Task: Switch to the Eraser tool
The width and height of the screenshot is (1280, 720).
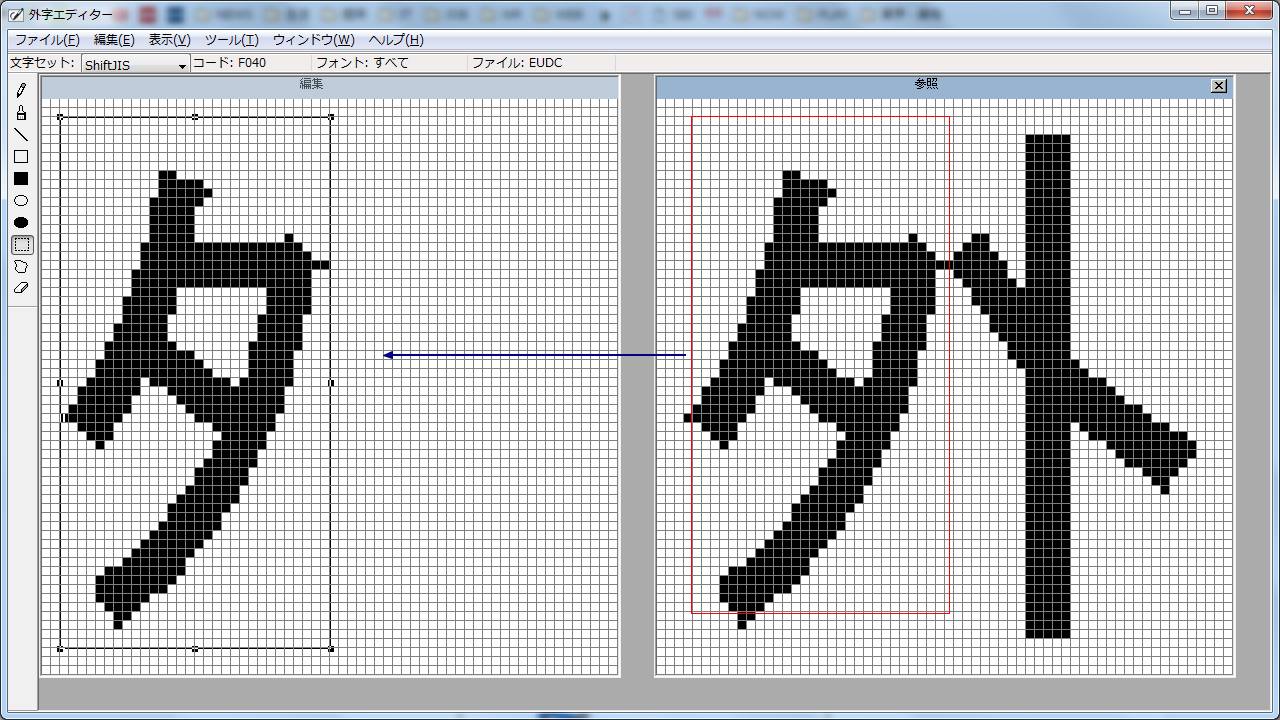Action: pyautogui.click(x=21, y=288)
